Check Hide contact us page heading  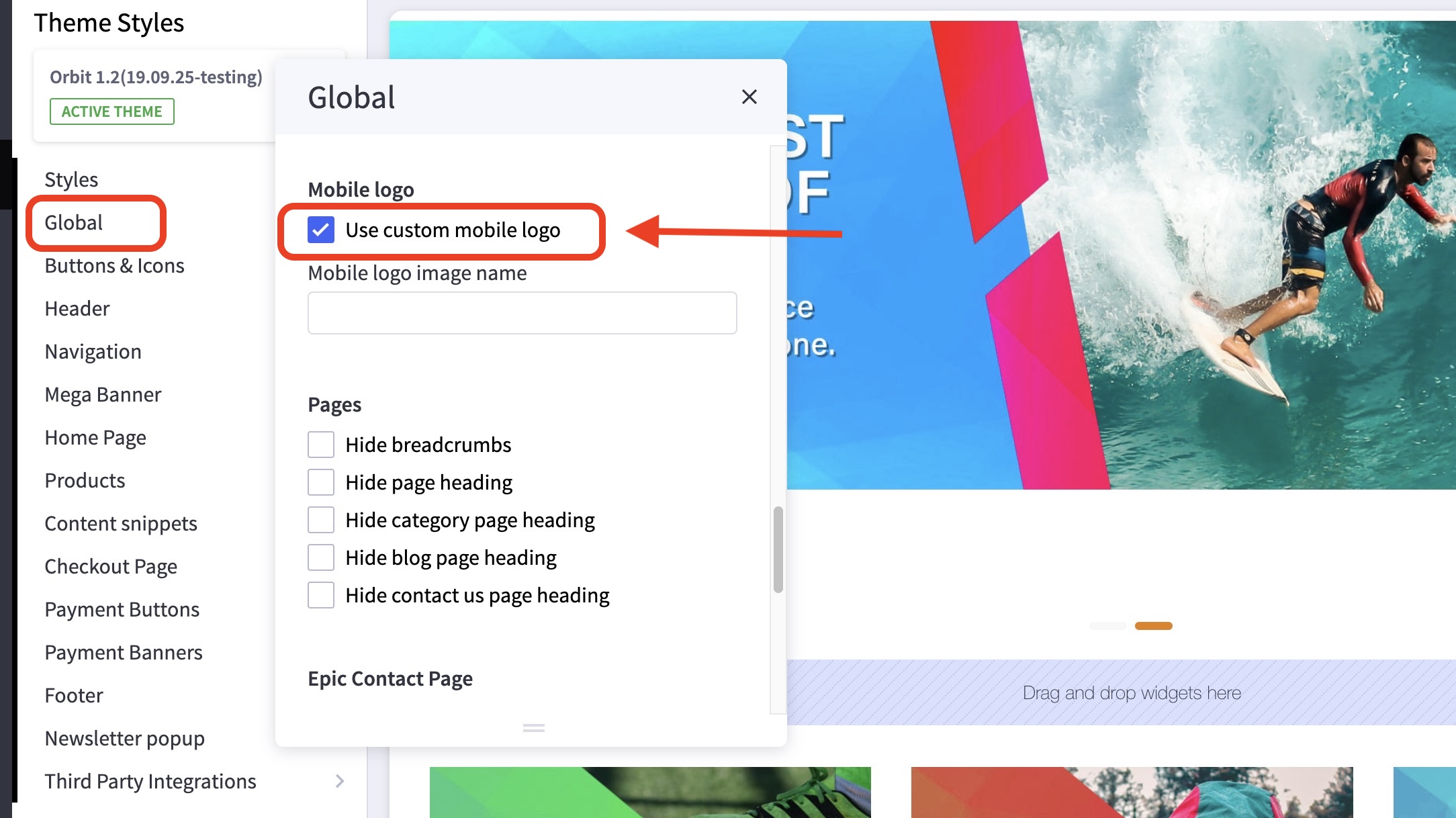tap(321, 595)
